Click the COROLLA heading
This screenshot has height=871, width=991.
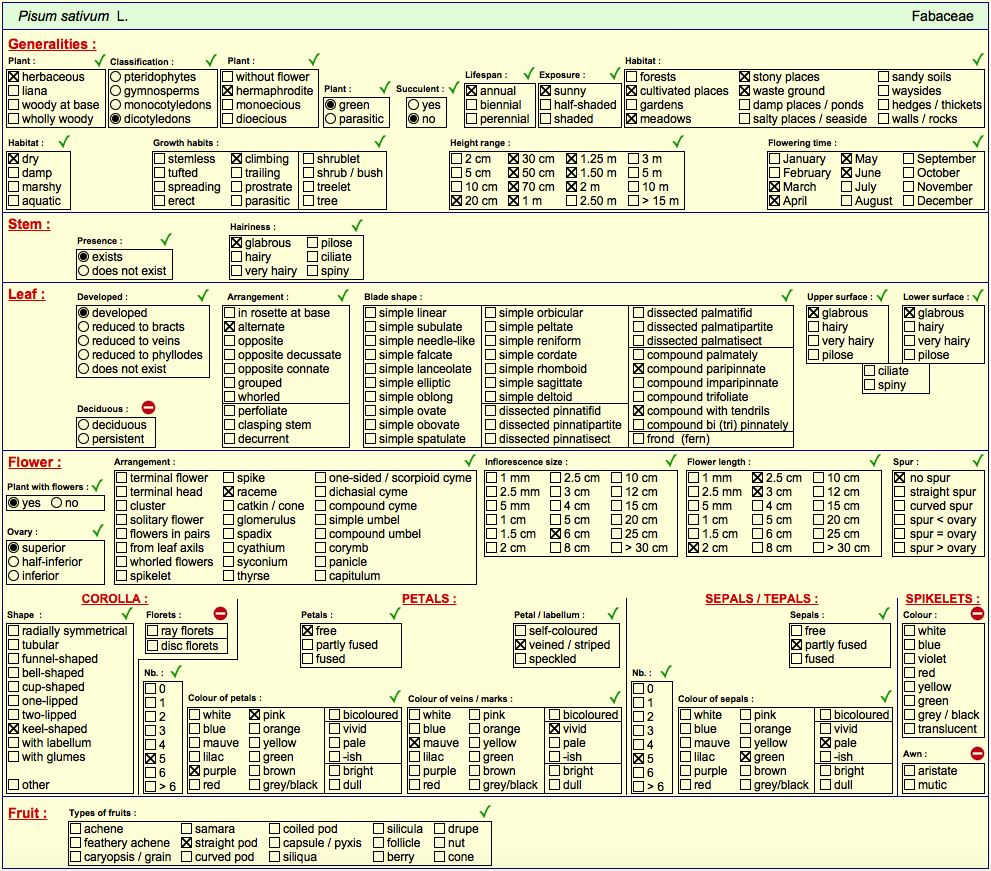click(115, 599)
